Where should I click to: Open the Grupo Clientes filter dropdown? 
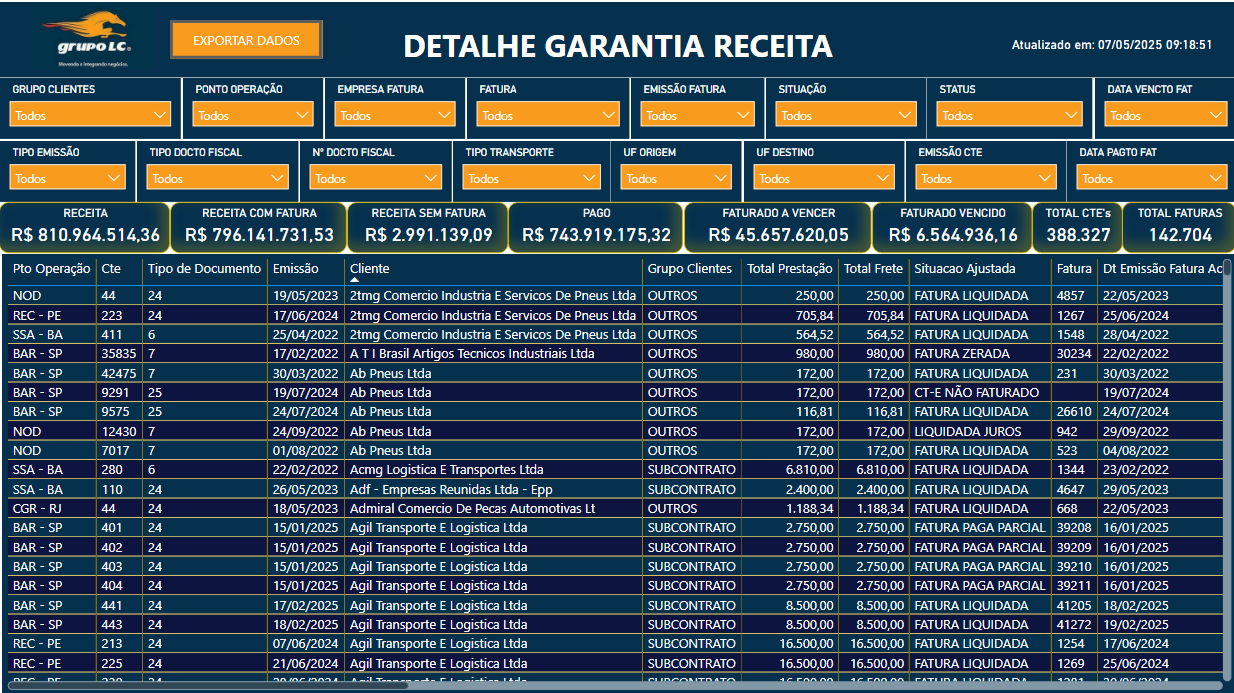pos(90,115)
